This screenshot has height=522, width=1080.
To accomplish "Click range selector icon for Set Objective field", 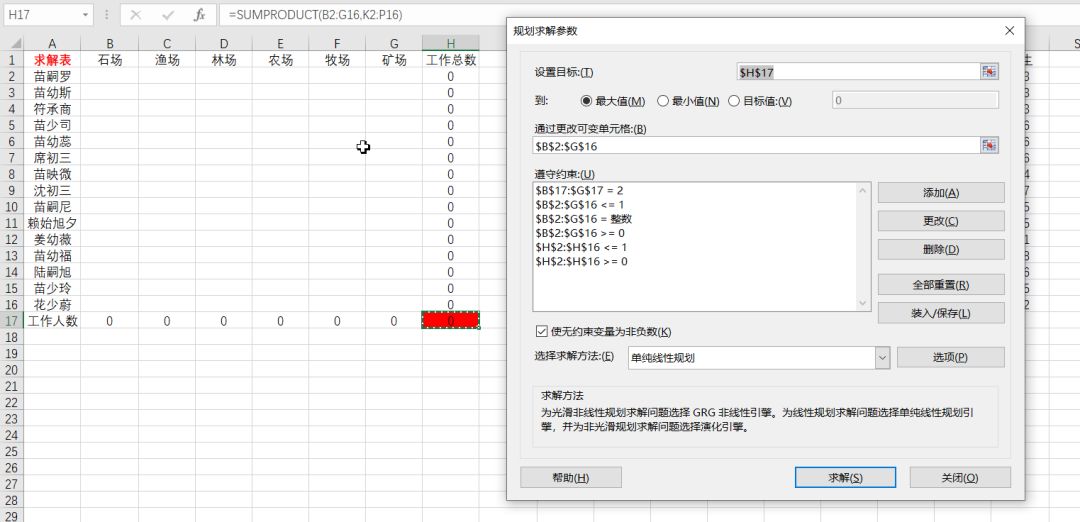I will [x=990, y=72].
